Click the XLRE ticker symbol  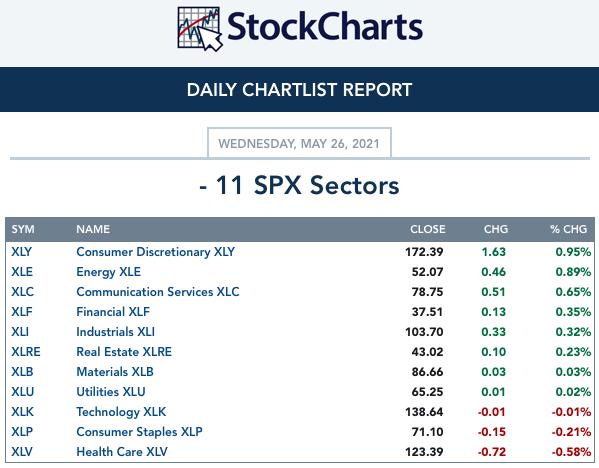point(26,351)
